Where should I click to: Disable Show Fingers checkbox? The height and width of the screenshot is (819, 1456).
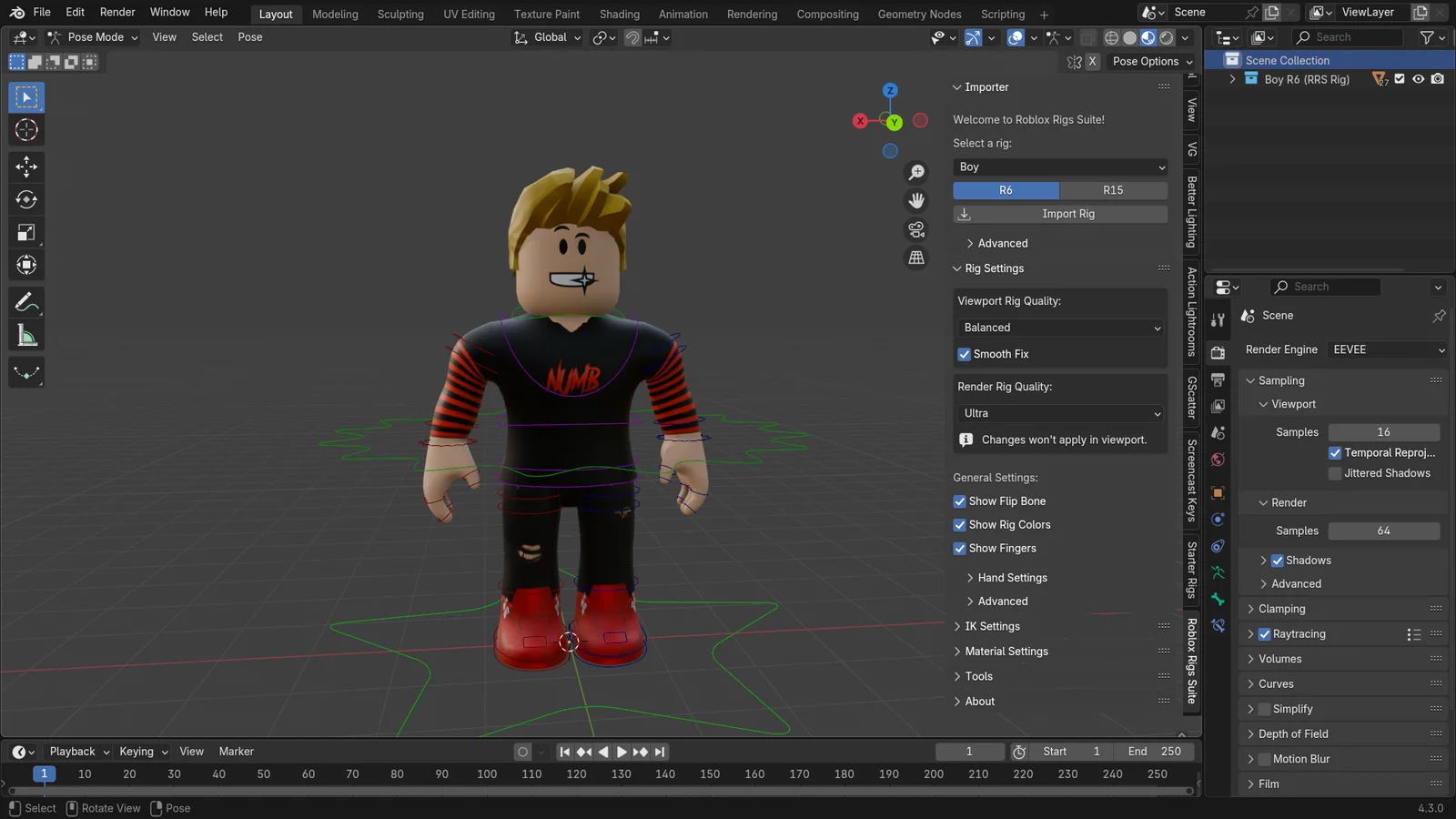tap(959, 548)
